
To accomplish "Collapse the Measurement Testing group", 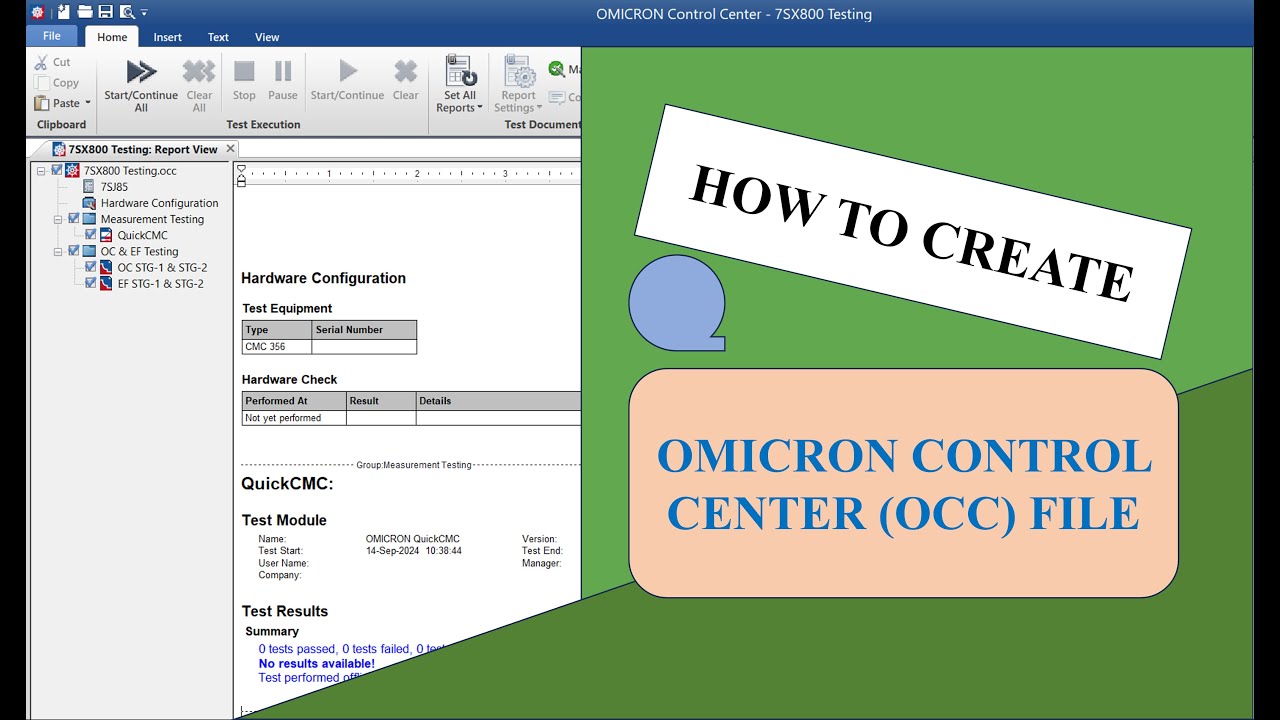I will pos(58,219).
